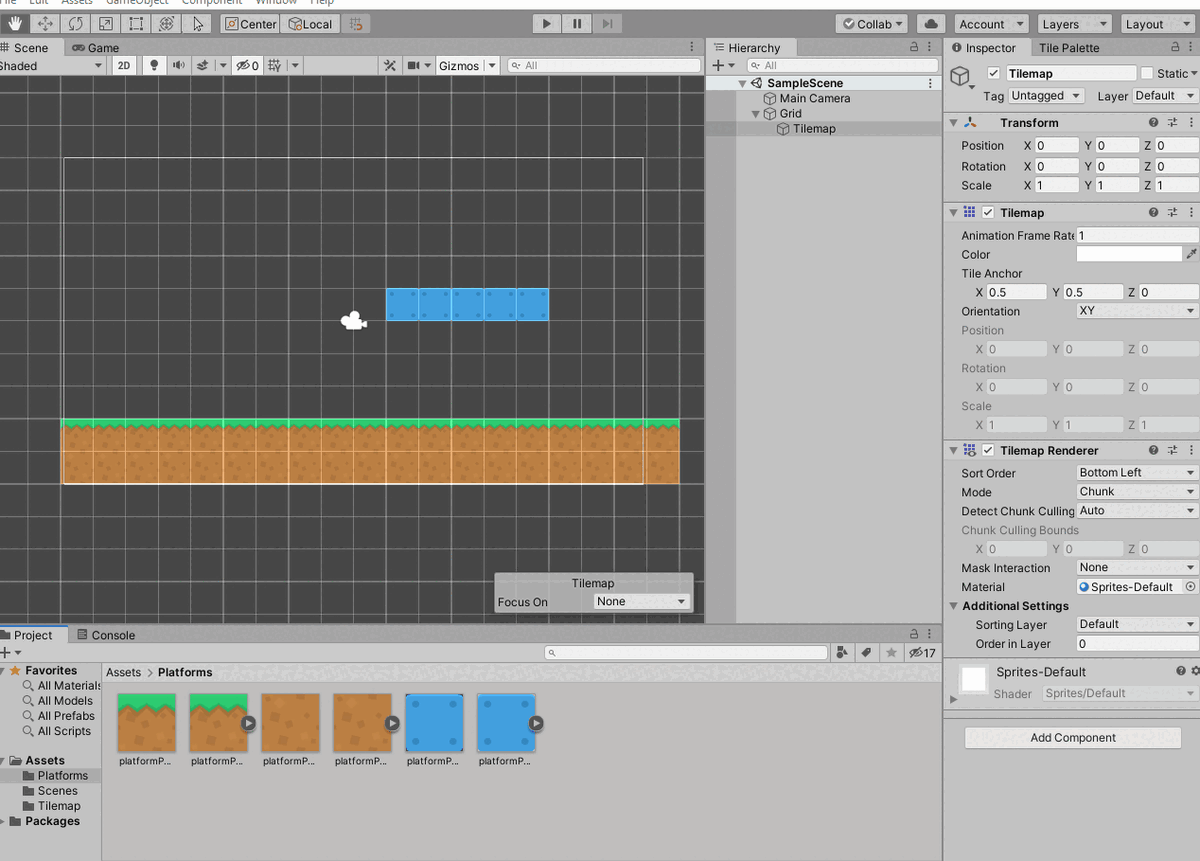The image size is (1200, 861).
Task: Open the component editor tools wrench icon
Action: coord(391,66)
